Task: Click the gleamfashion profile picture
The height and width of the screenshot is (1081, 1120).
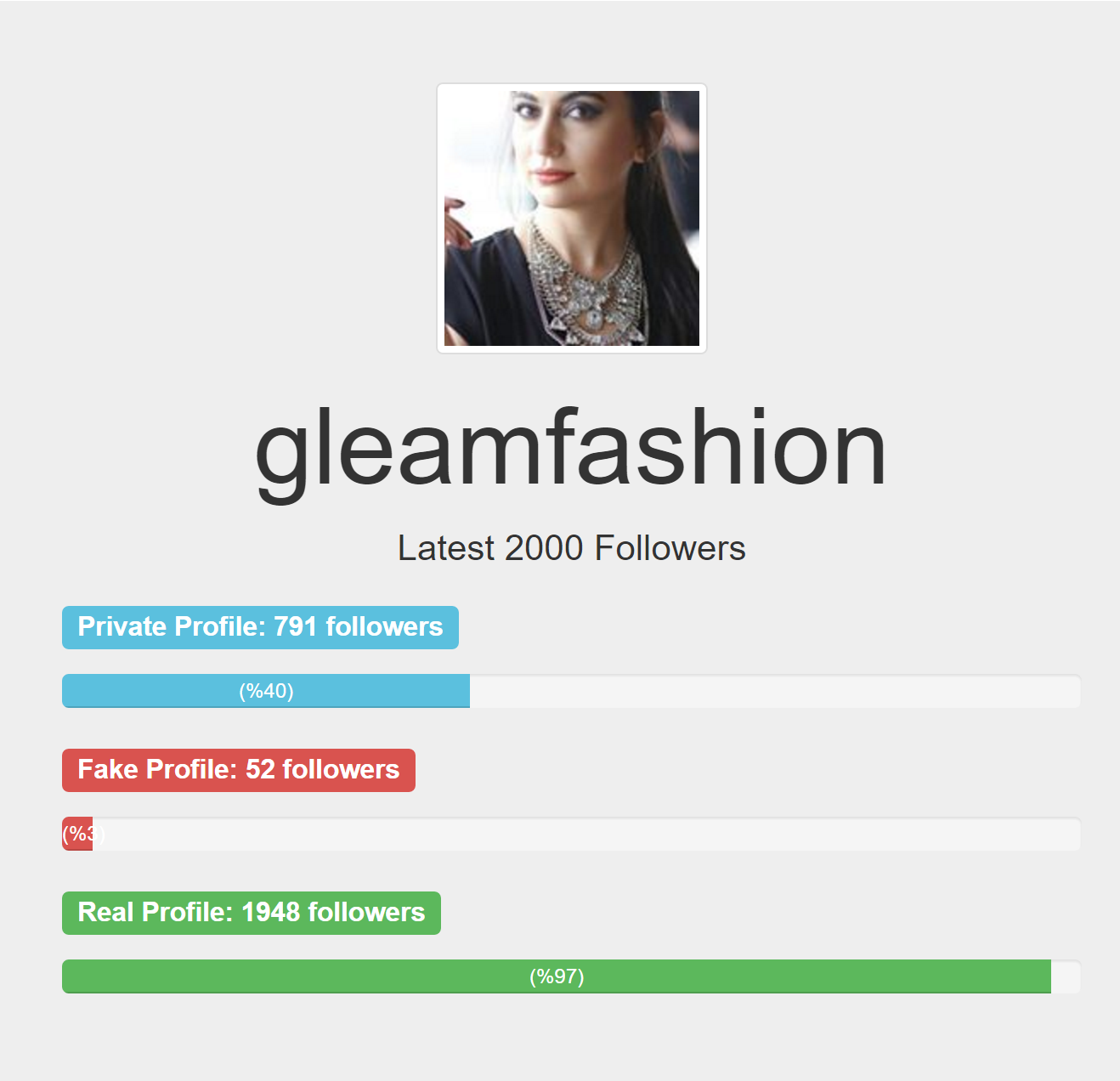Action: click(x=572, y=218)
